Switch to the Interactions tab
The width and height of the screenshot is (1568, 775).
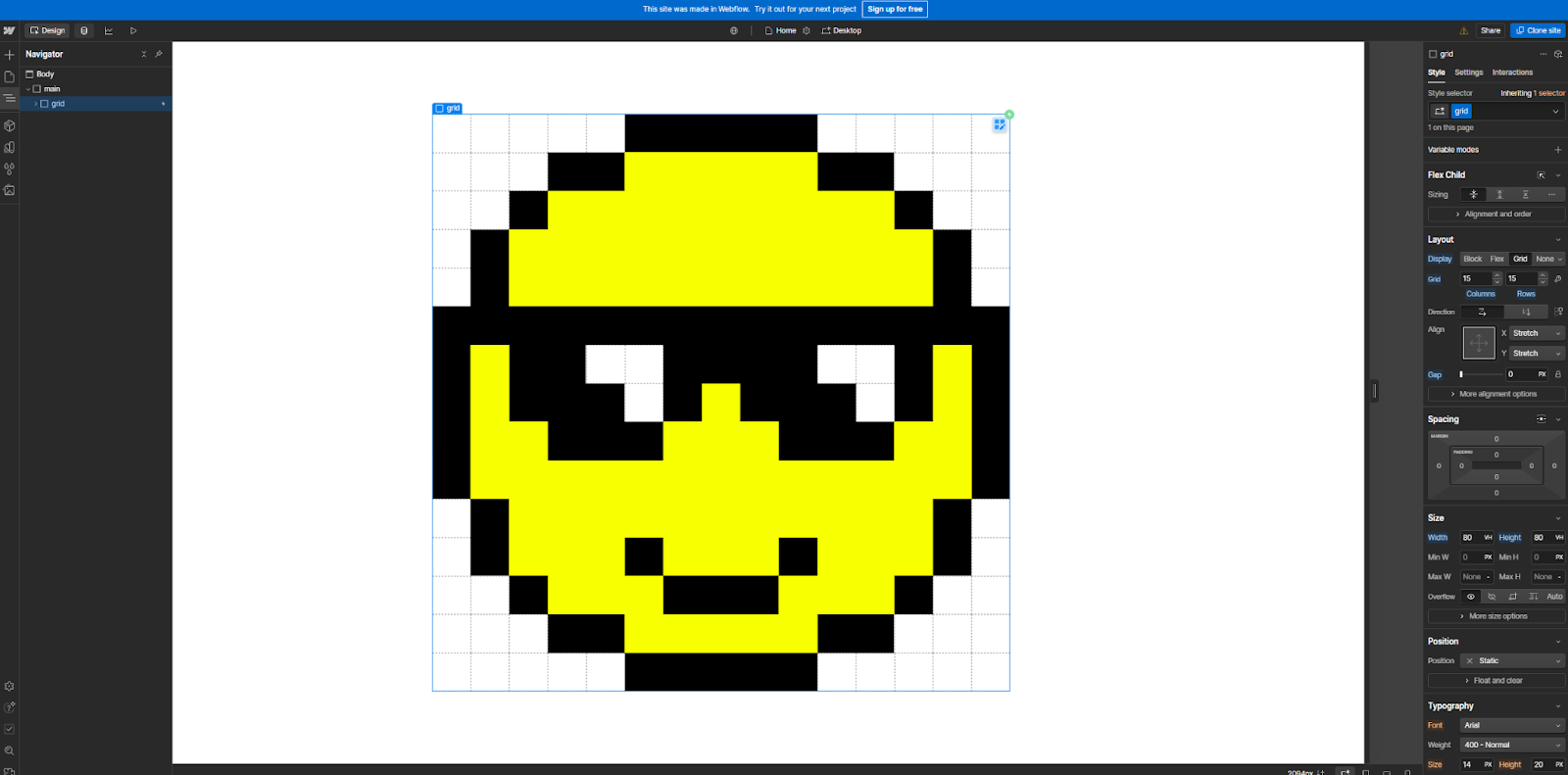[x=1512, y=73]
